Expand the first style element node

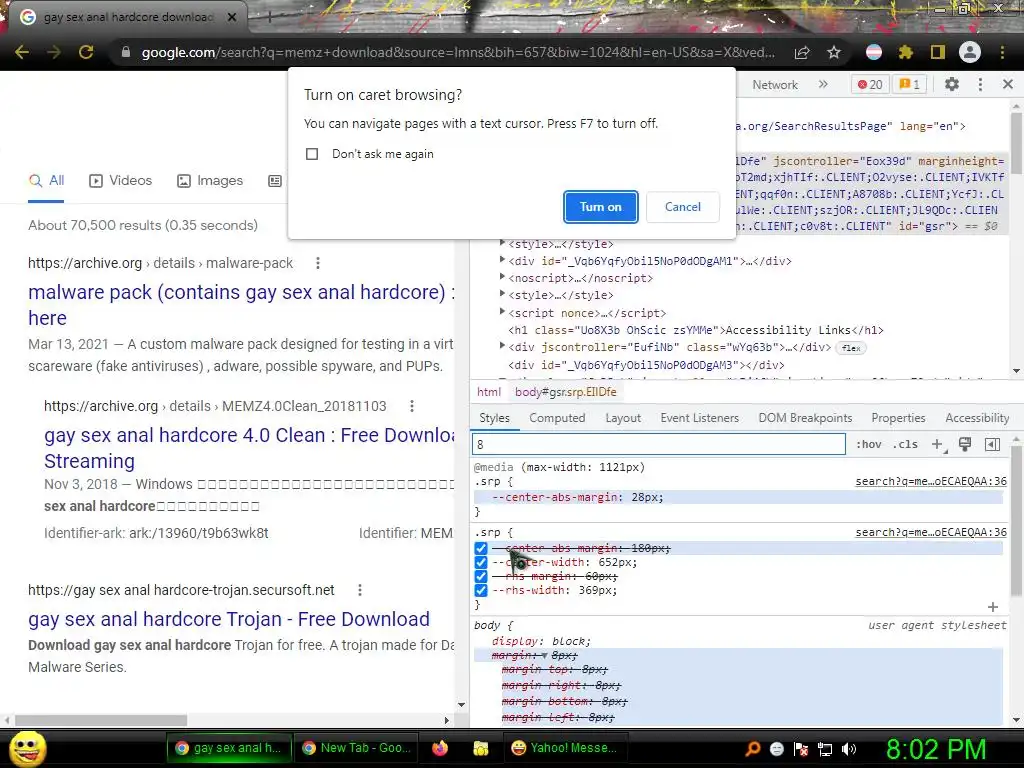coord(502,243)
